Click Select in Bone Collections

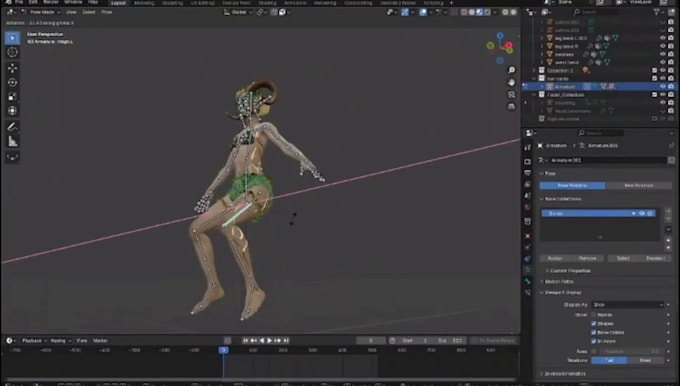[x=623, y=258]
